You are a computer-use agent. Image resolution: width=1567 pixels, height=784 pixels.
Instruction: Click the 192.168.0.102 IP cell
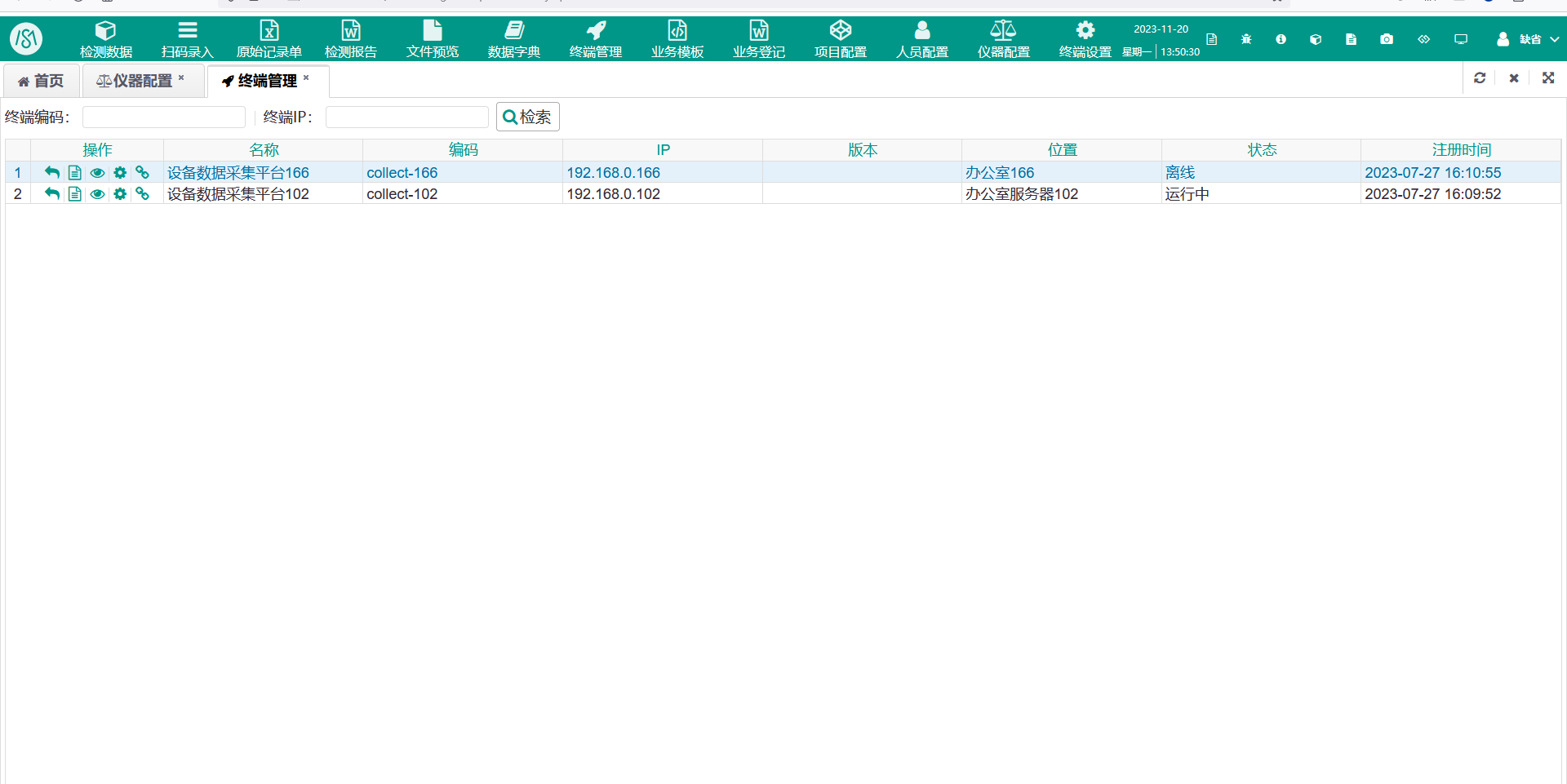(663, 193)
